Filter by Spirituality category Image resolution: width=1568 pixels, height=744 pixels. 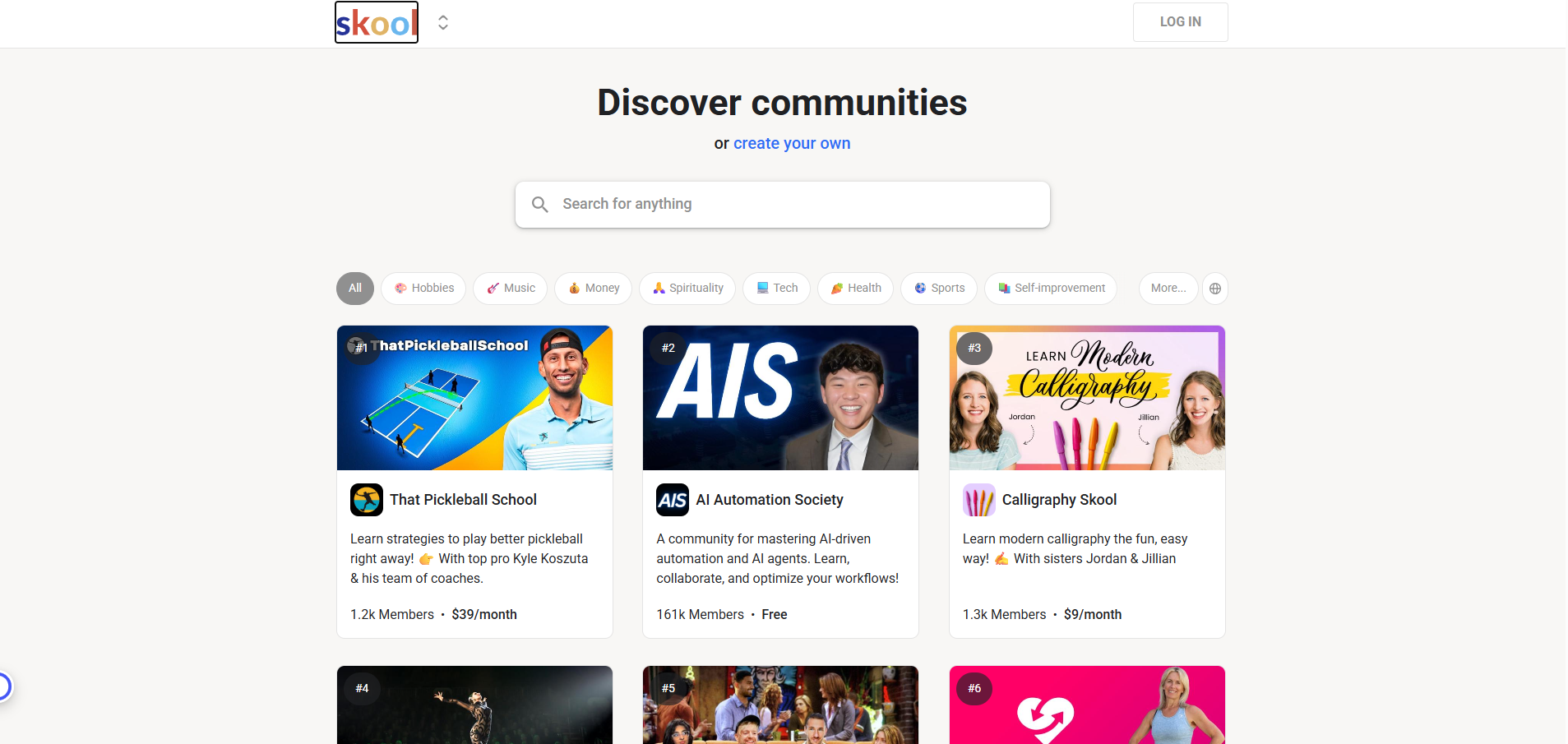click(x=687, y=289)
